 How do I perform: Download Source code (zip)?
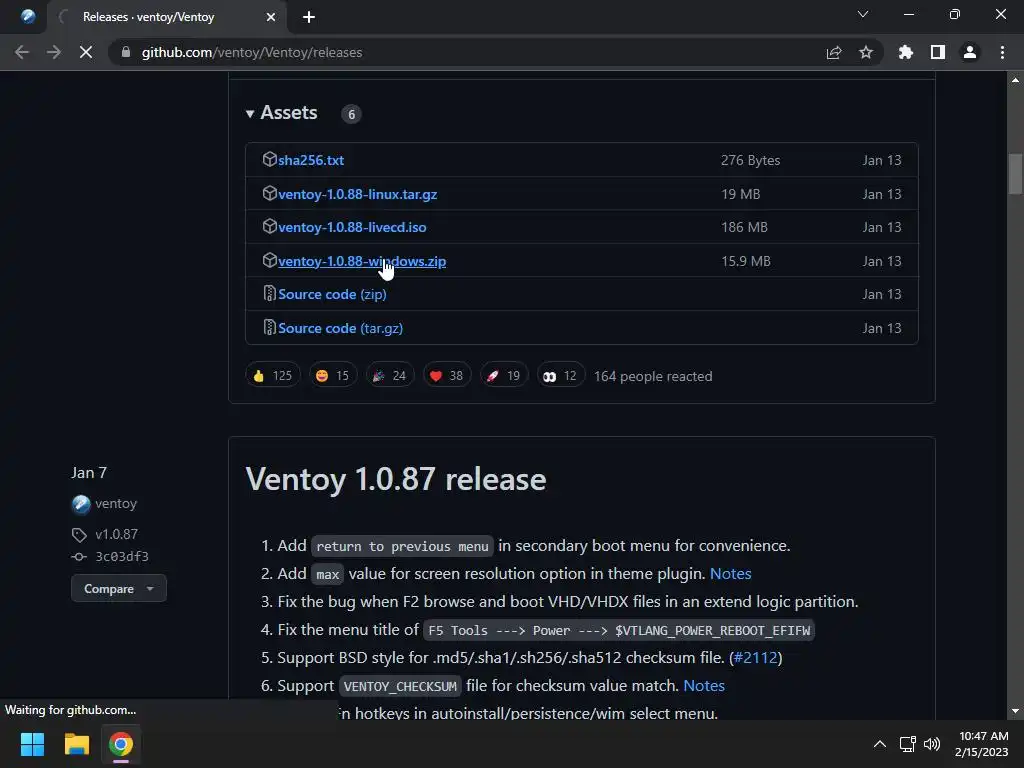click(x=332, y=295)
